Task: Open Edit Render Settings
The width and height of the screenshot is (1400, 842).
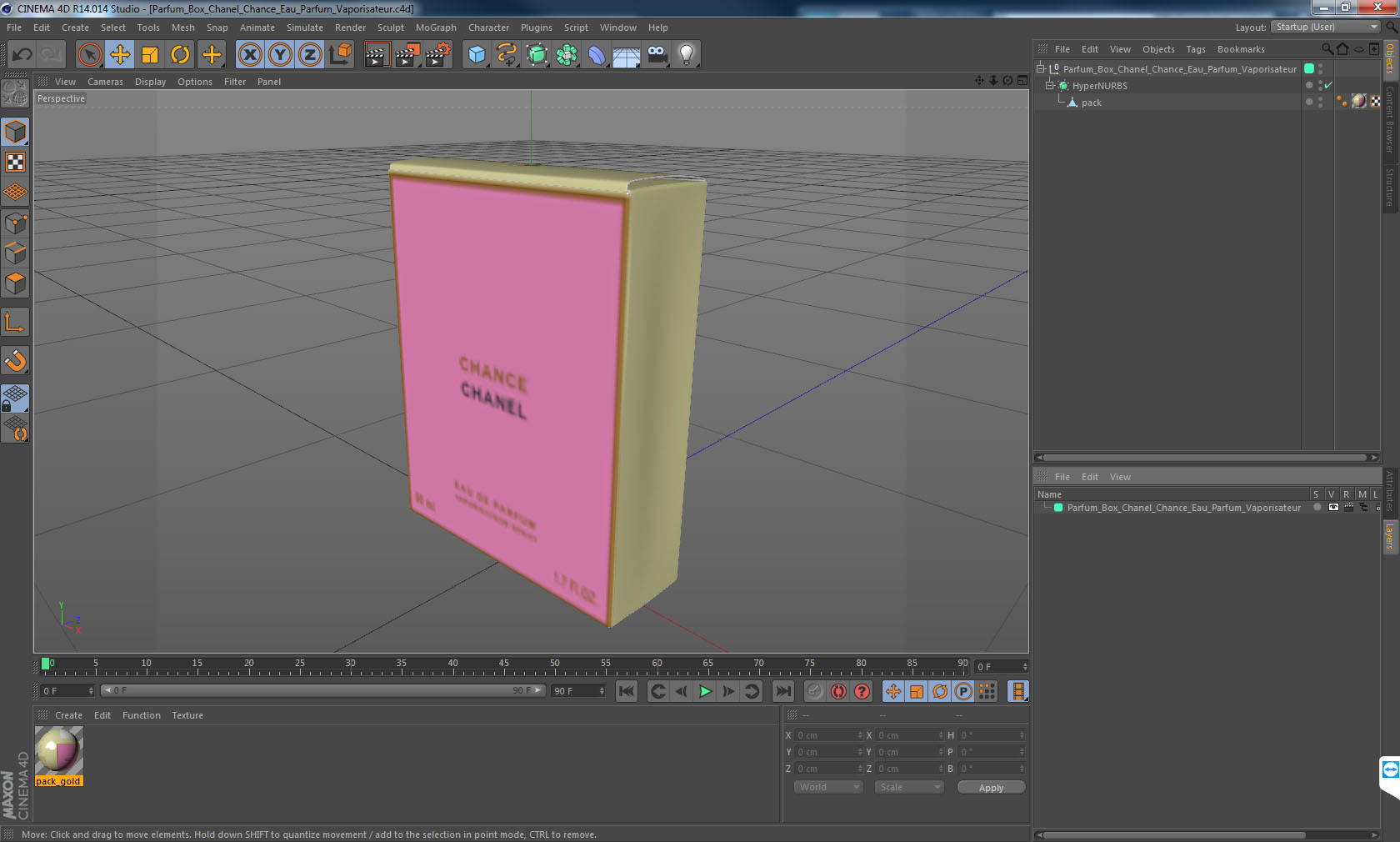Action: click(438, 55)
